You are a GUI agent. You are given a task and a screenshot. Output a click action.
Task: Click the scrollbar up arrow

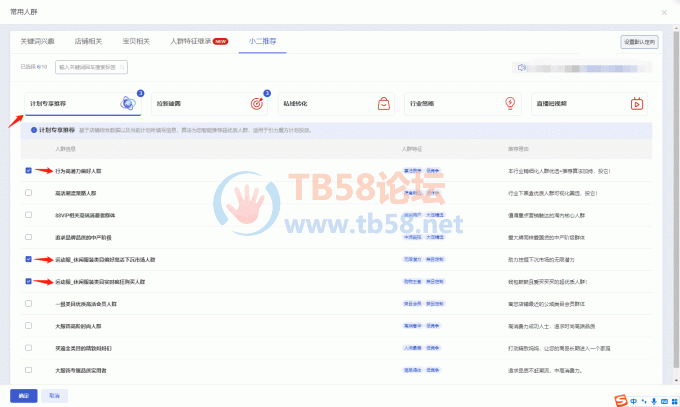click(676, 29)
